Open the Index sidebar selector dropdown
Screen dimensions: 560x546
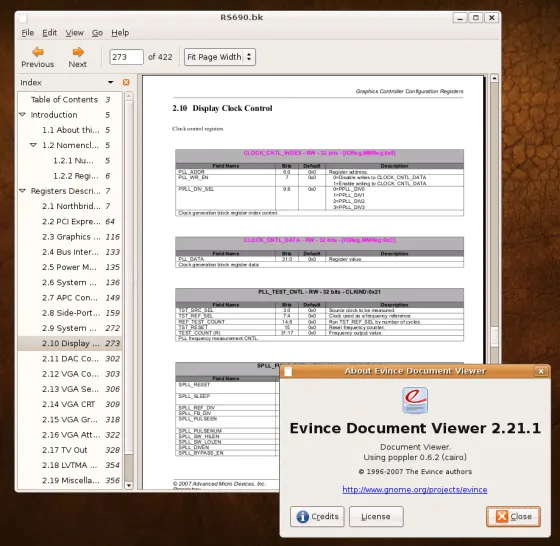(x=111, y=82)
